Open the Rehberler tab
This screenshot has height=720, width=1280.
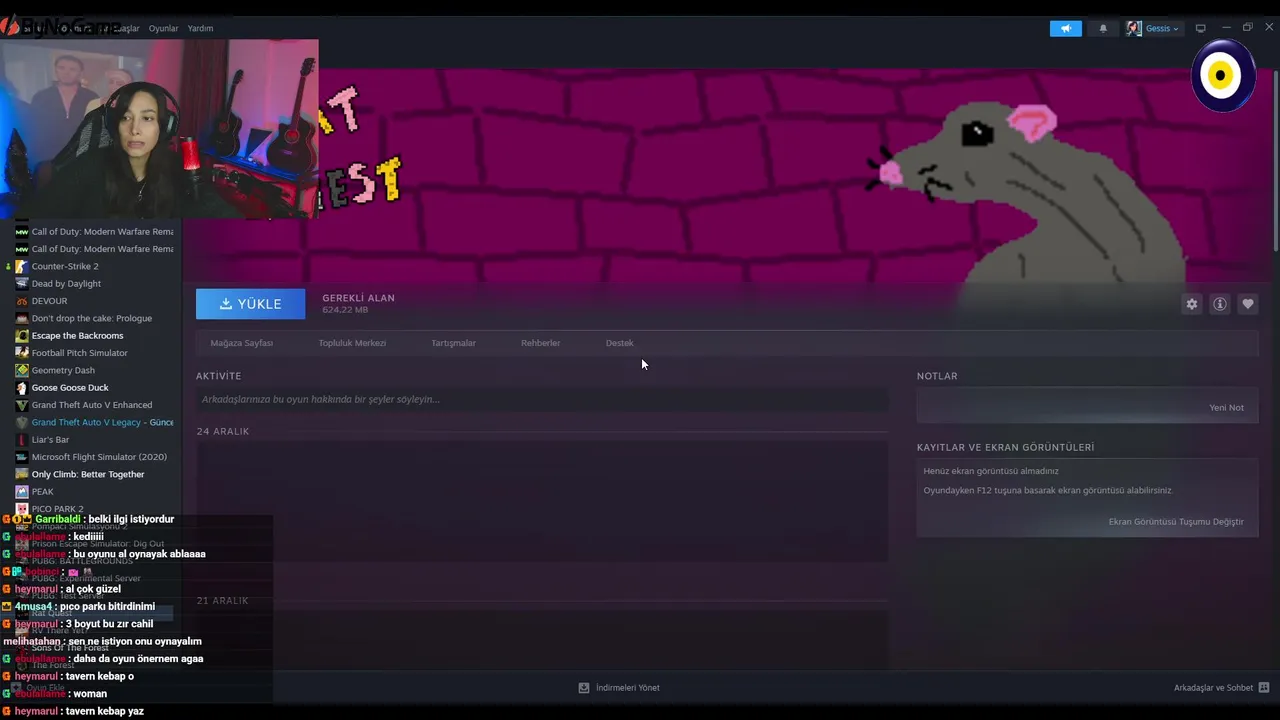(x=540, y=343)
